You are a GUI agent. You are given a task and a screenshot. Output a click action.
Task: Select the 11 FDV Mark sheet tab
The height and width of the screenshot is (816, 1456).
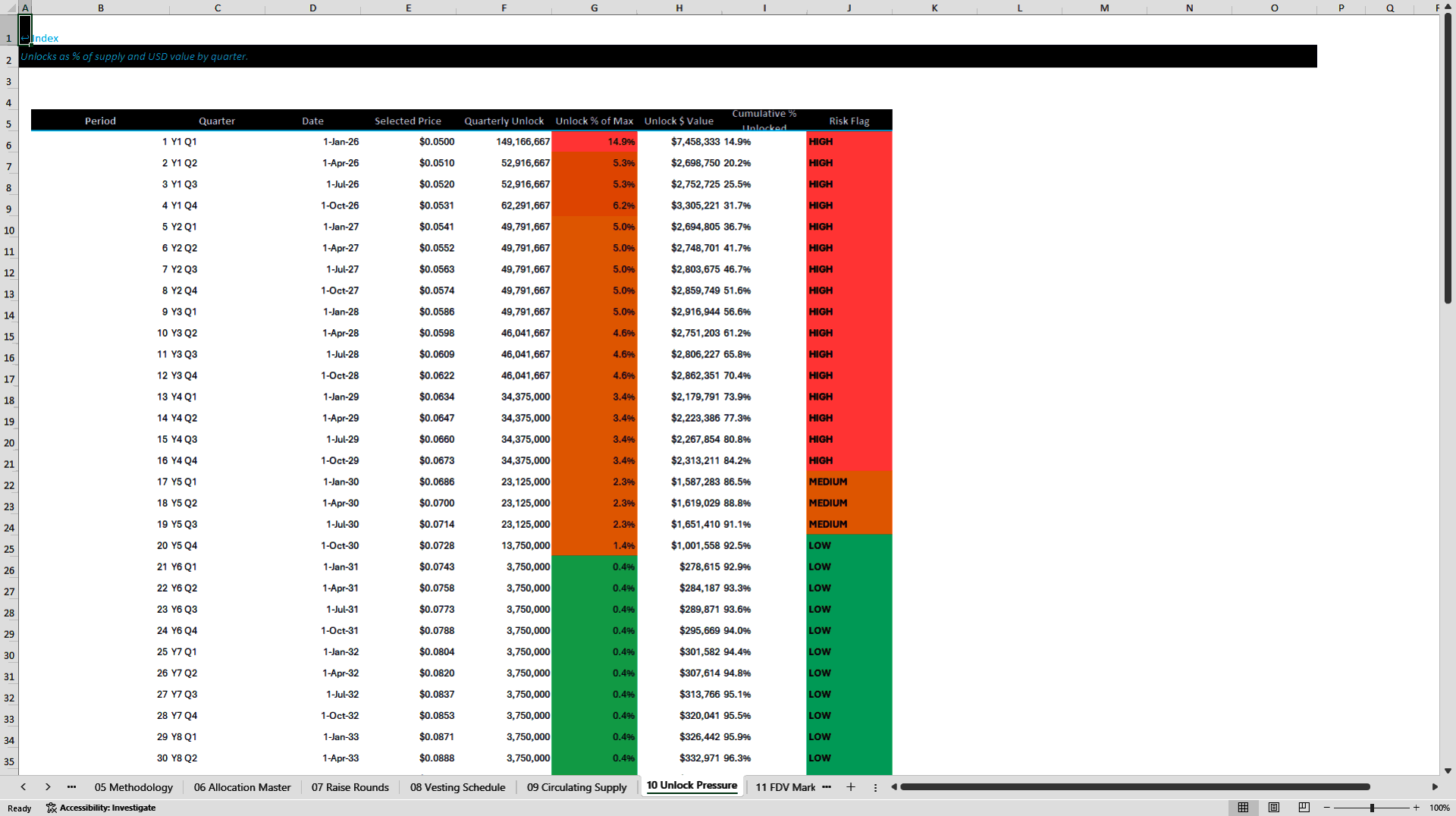785,787
